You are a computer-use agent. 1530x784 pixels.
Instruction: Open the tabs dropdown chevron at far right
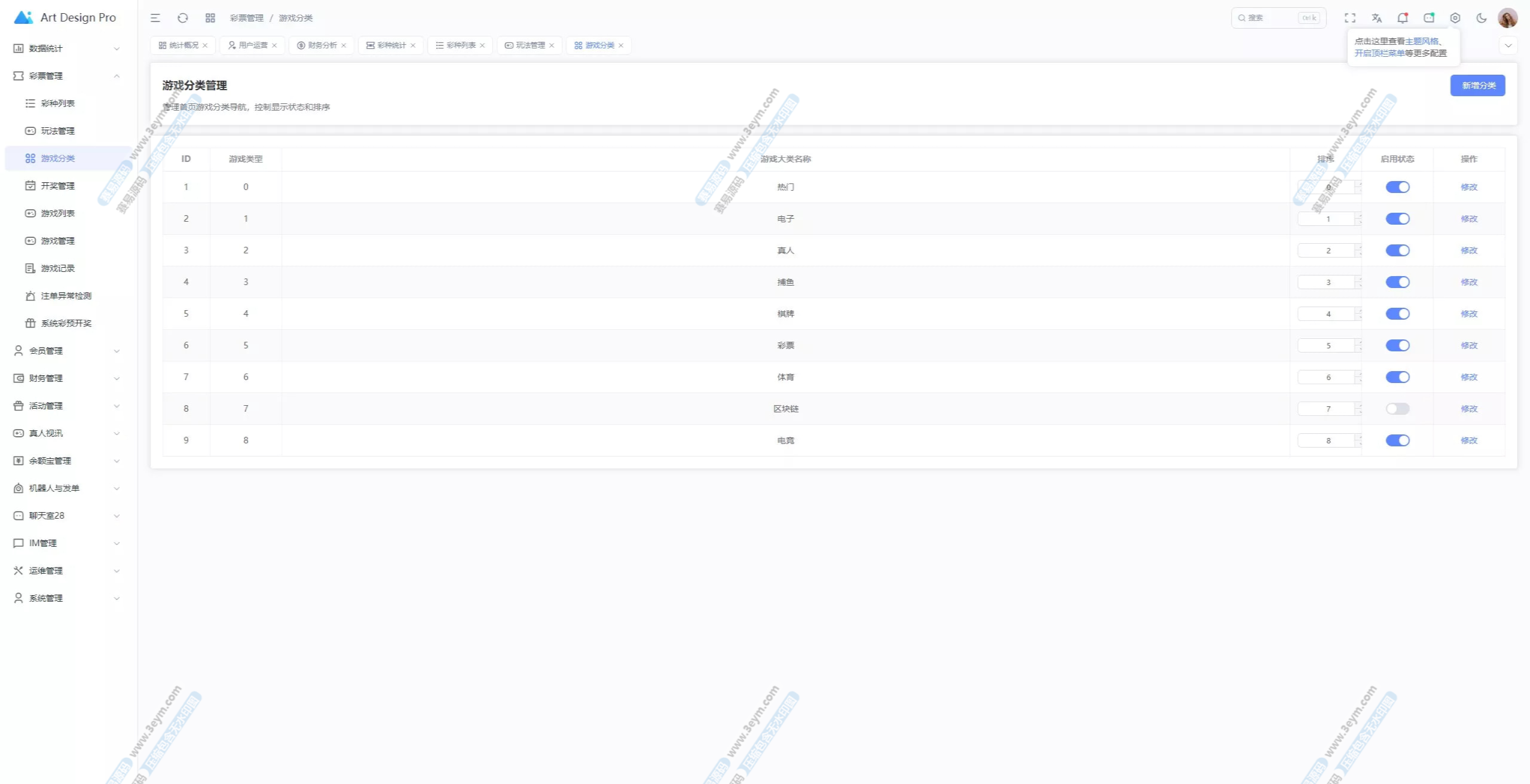coord(1508,45)
